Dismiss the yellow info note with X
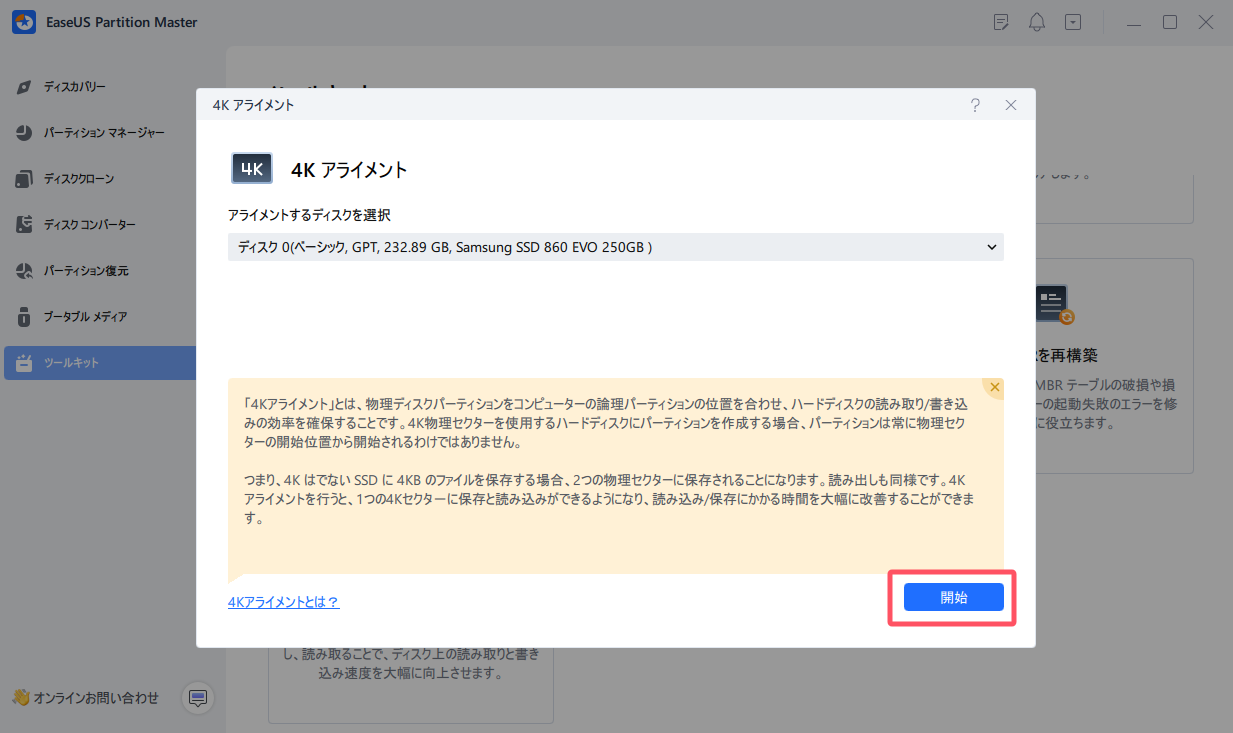The image size is (1233, 733). pyautogui.click(x=994, y=387)
